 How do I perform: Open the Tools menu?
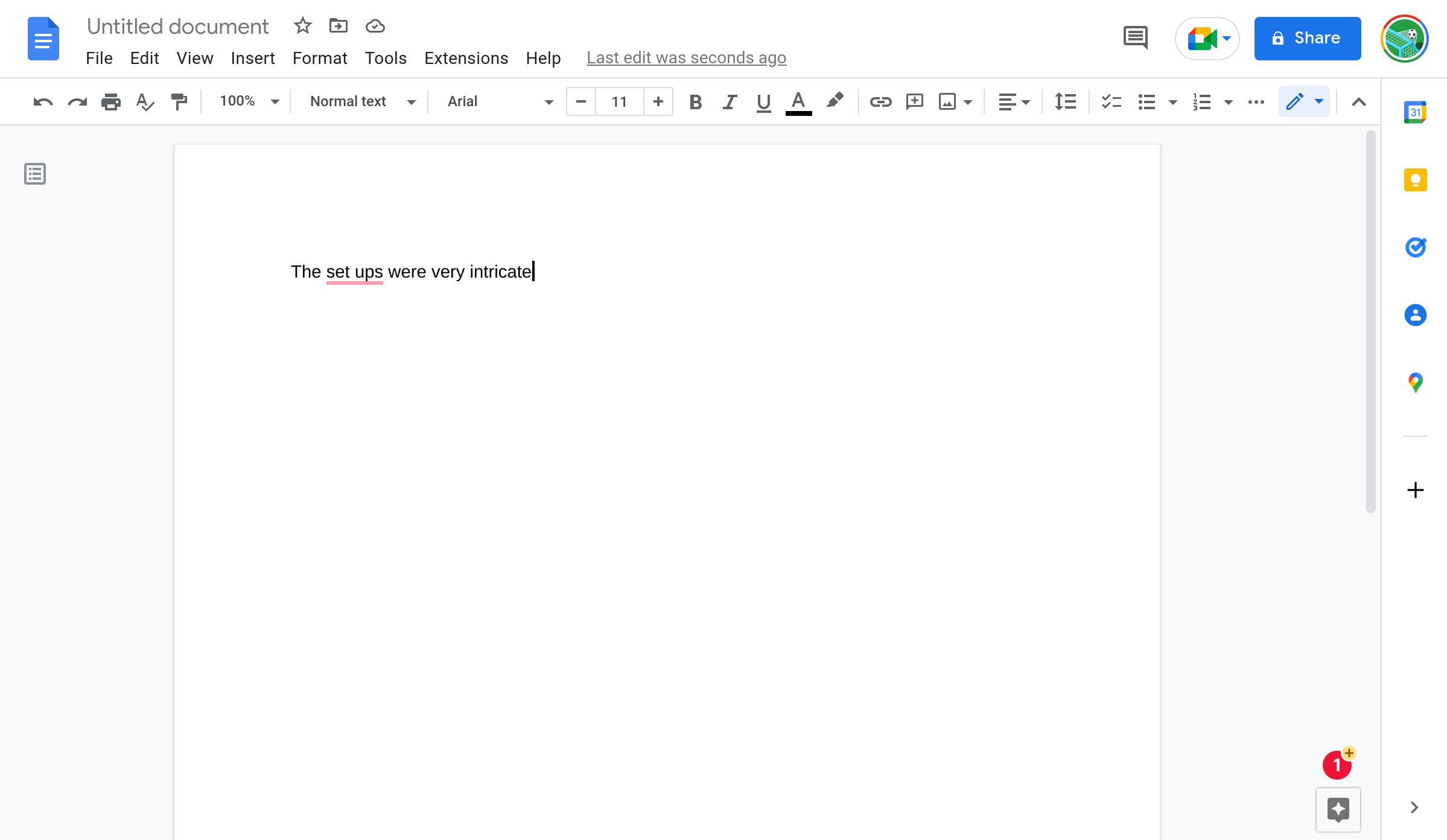click(385, 57)
